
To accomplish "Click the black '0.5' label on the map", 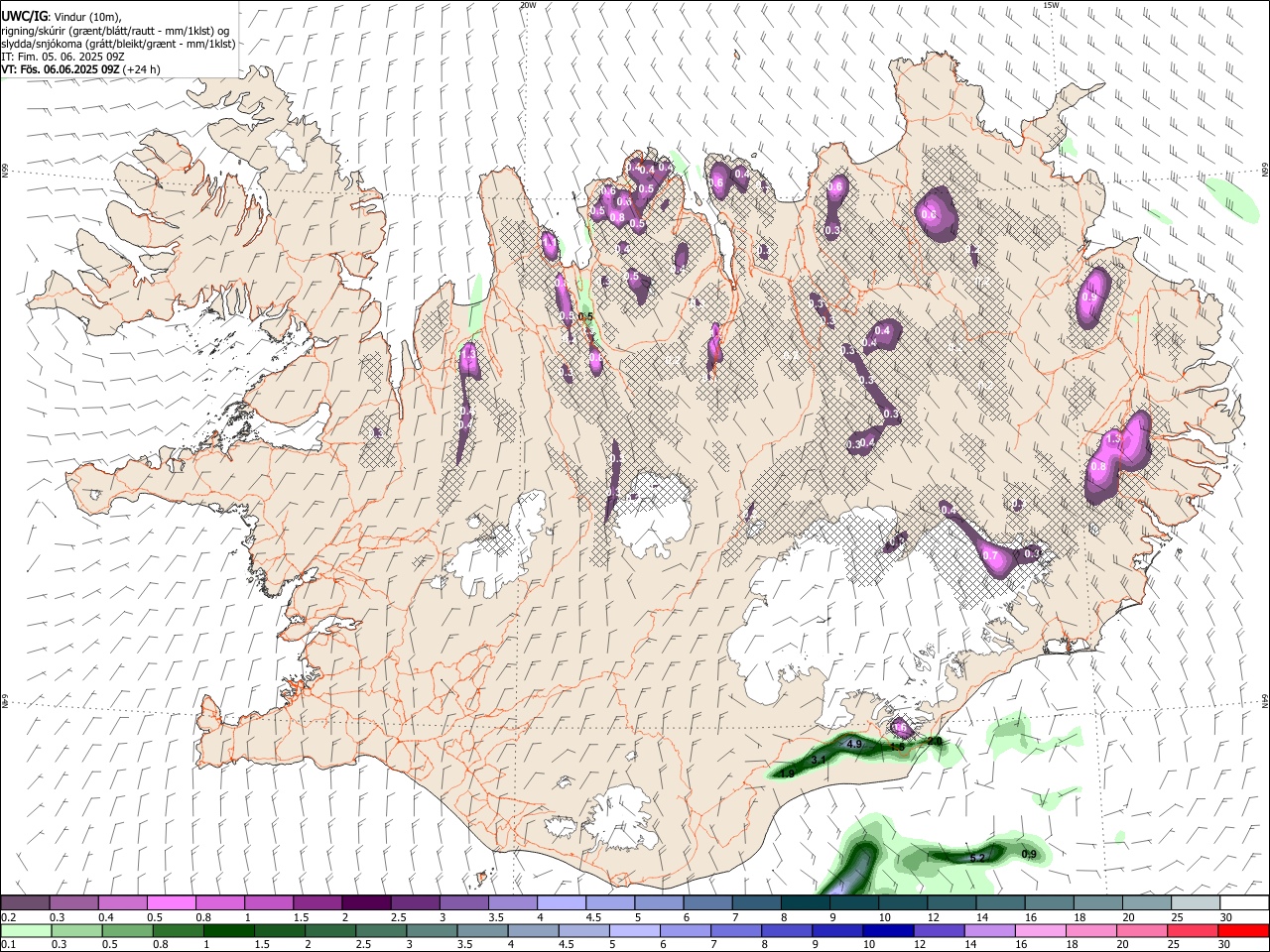I will coord(584,316).
